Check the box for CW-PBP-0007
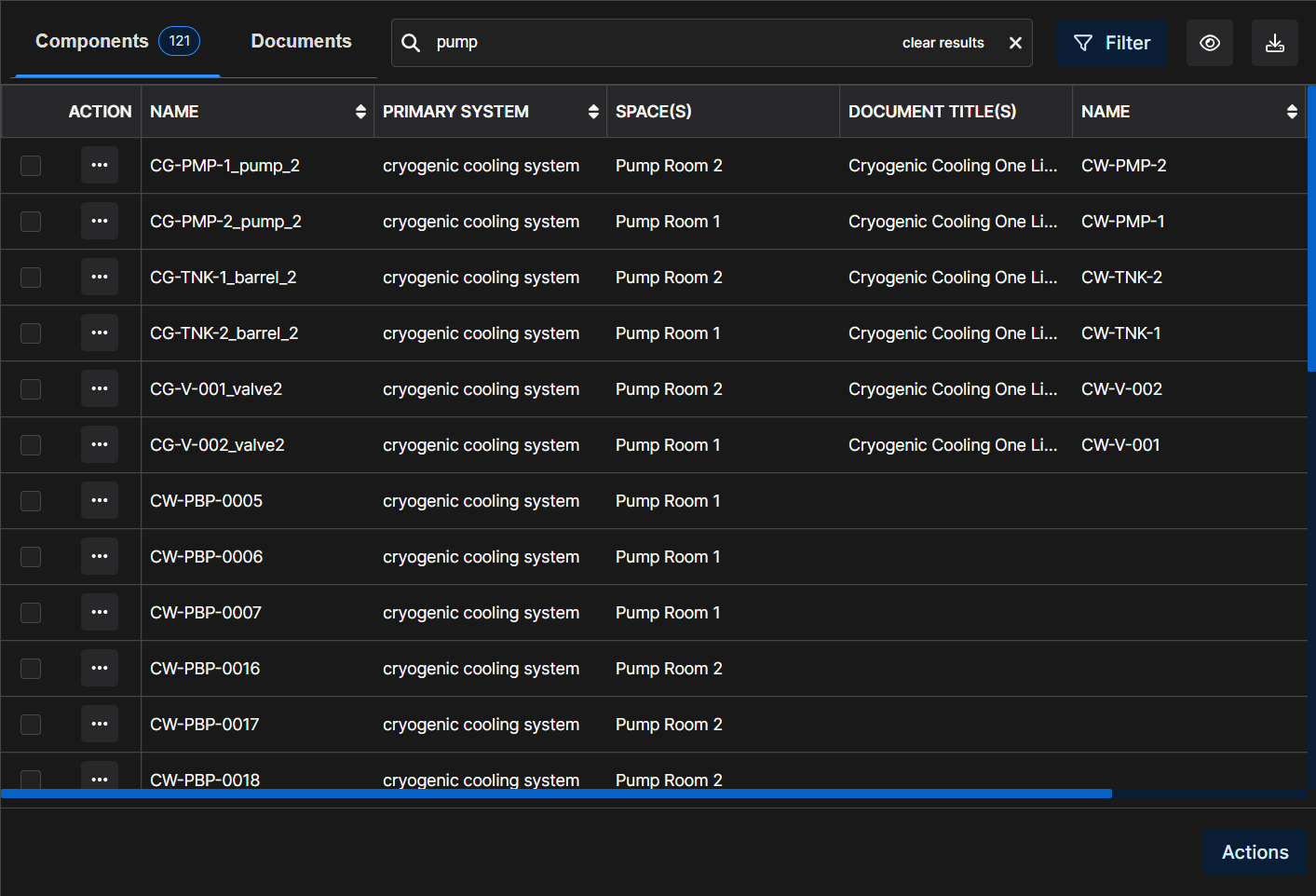 (31, 613)
